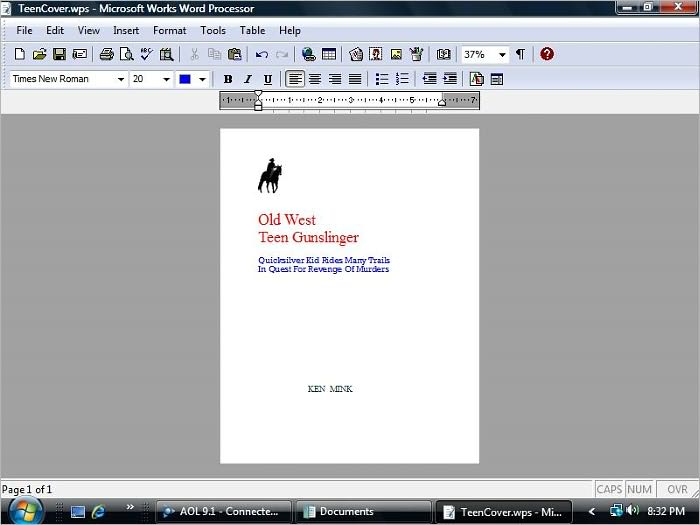The width and height of the screenshot is (700, 525).
Task: Open the Windows Start button
Action: click(25, 512)
